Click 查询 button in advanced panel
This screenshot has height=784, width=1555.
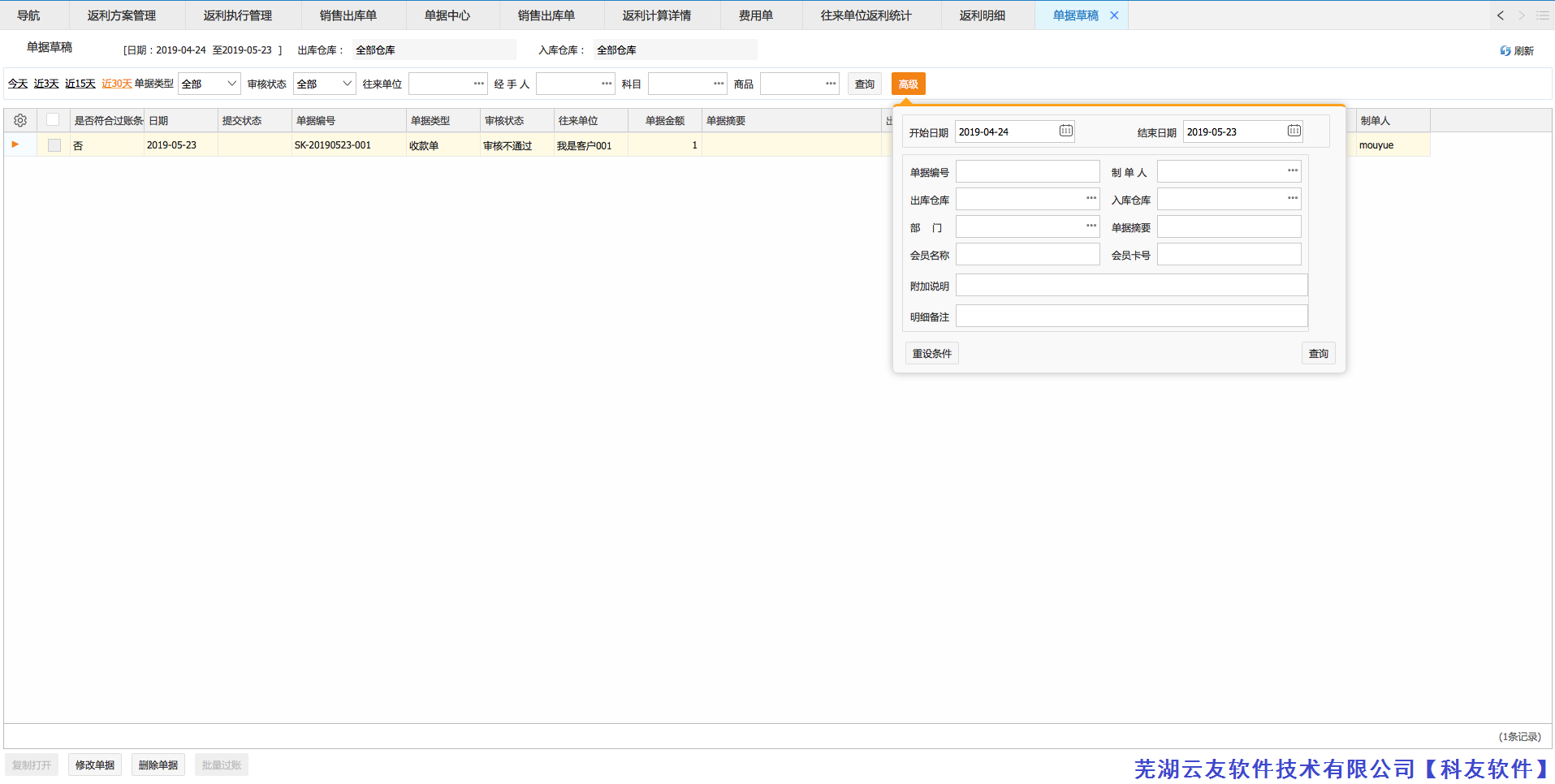click(x=1319, y=353)
